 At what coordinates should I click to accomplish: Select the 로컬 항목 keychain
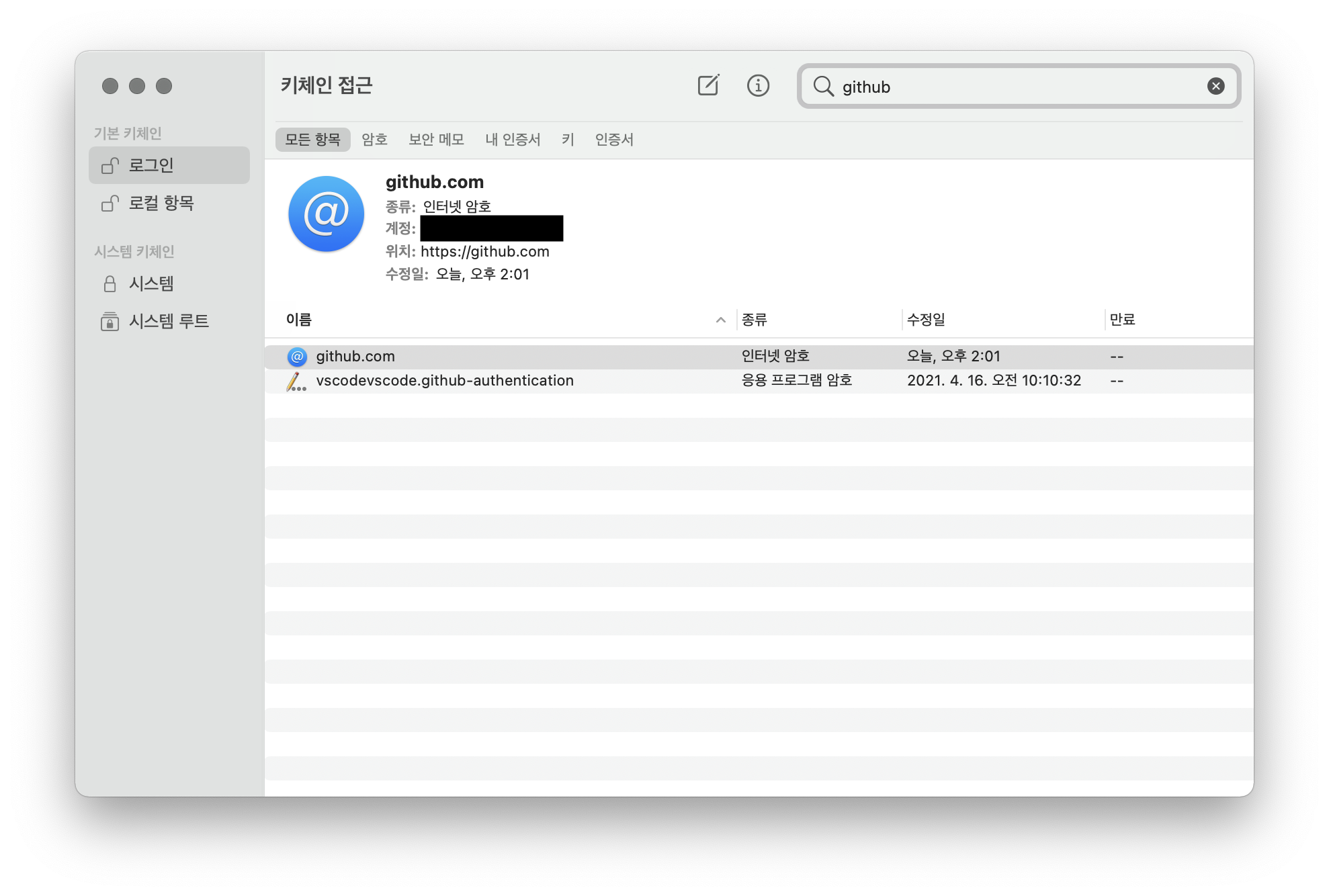pyautogui.click(x=161, y=203)
